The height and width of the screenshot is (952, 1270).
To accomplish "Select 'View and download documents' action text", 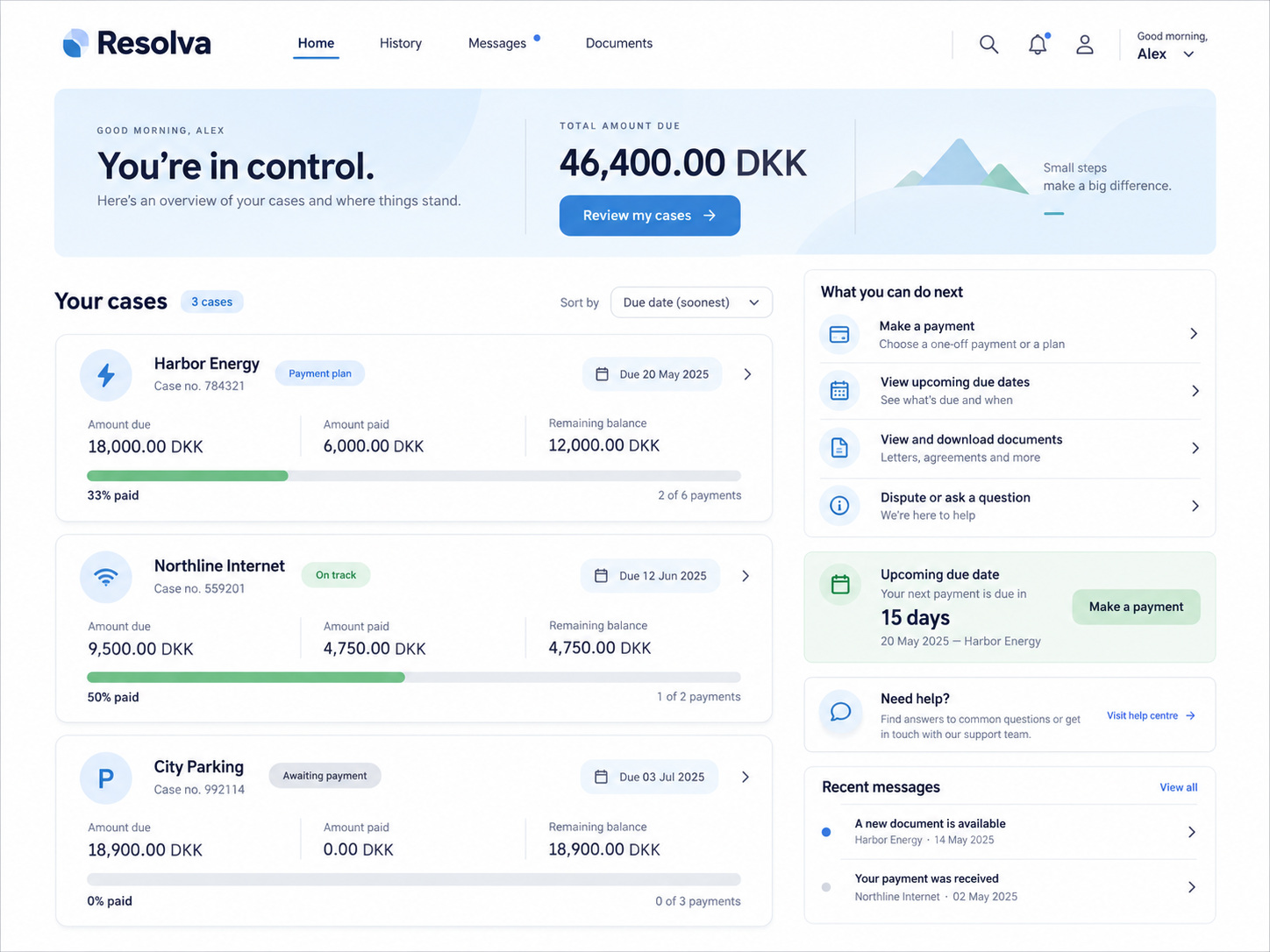I will (972, 439).
